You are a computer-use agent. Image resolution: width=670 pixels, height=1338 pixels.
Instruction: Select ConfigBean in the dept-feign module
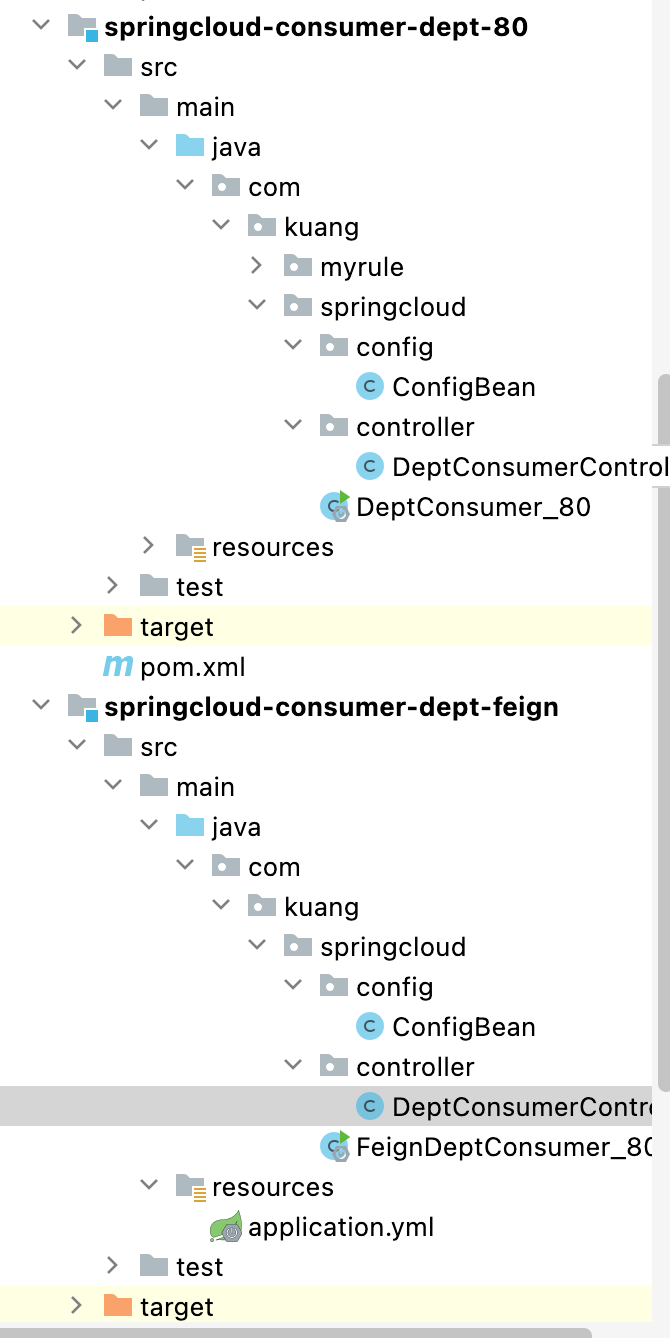[x=463, y=1027]
